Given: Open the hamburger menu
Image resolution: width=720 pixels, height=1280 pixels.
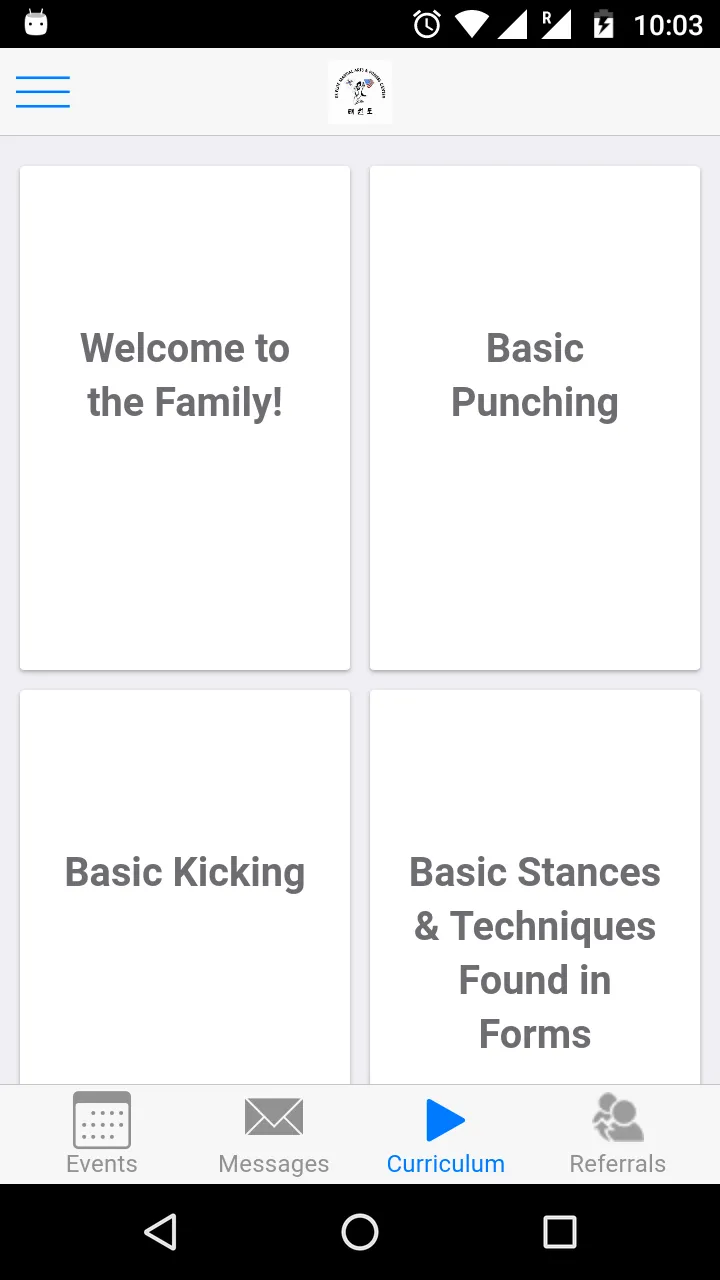Looking at the screenshot, I should (x=43, y=92).
